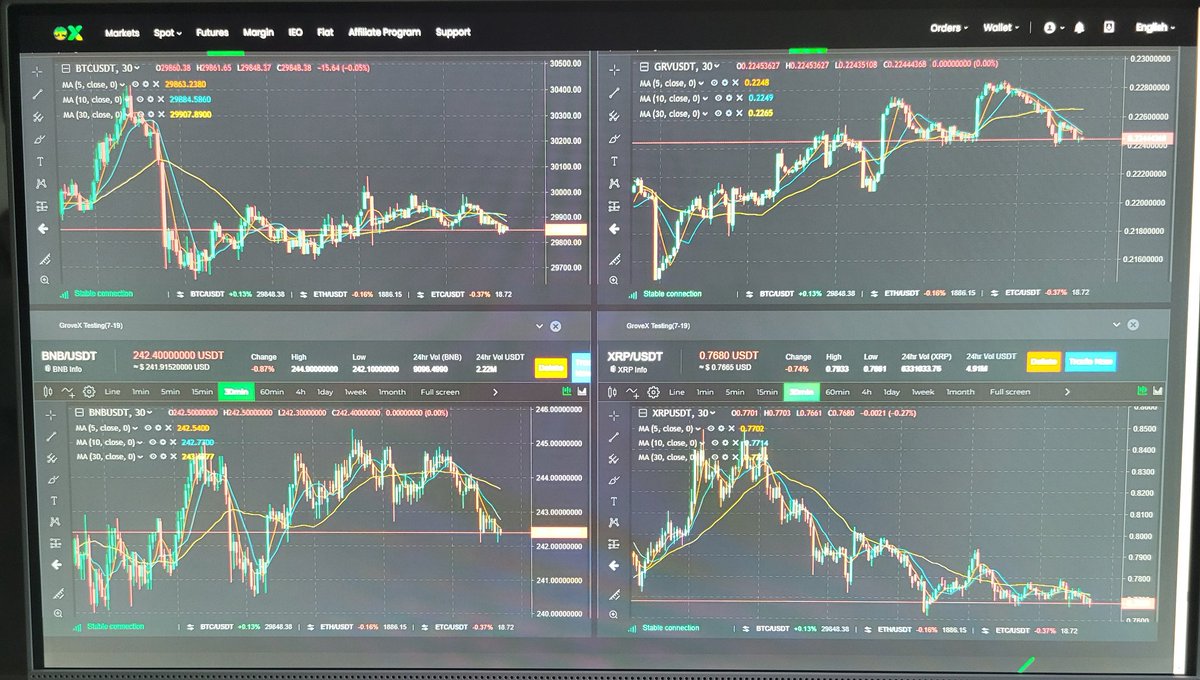
Task: Expand the Wallet dropdown
Action: tap(1002, 28)
